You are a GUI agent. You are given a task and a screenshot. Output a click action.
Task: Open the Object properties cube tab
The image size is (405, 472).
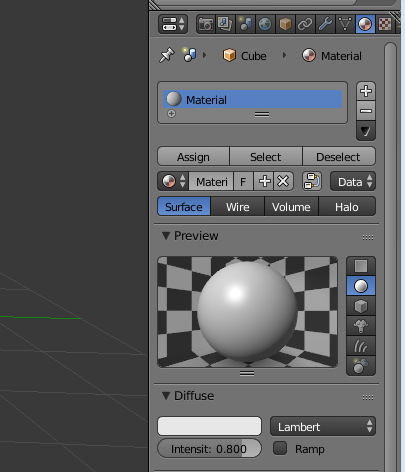[285, 24]
